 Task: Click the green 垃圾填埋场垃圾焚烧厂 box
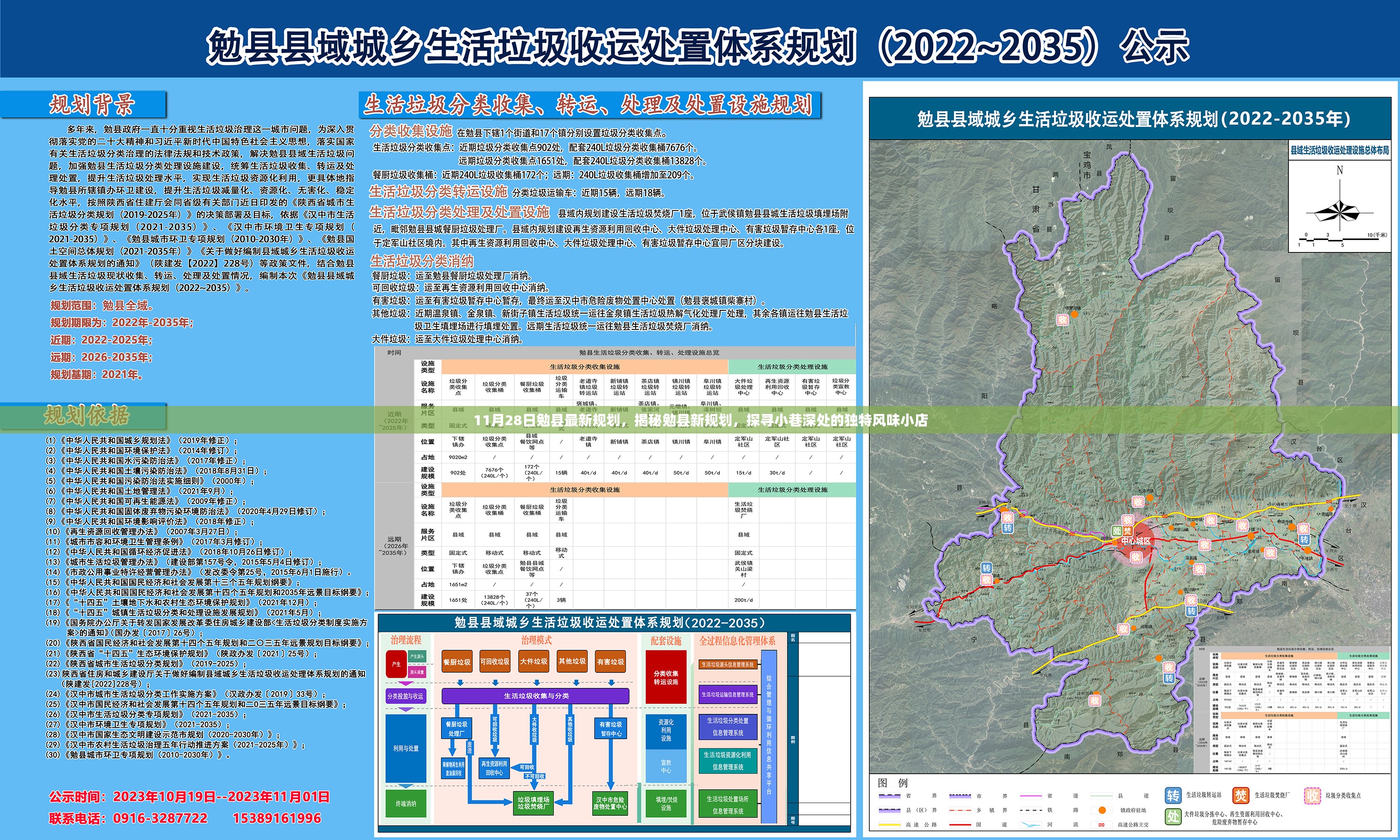(x=533, y=803)
